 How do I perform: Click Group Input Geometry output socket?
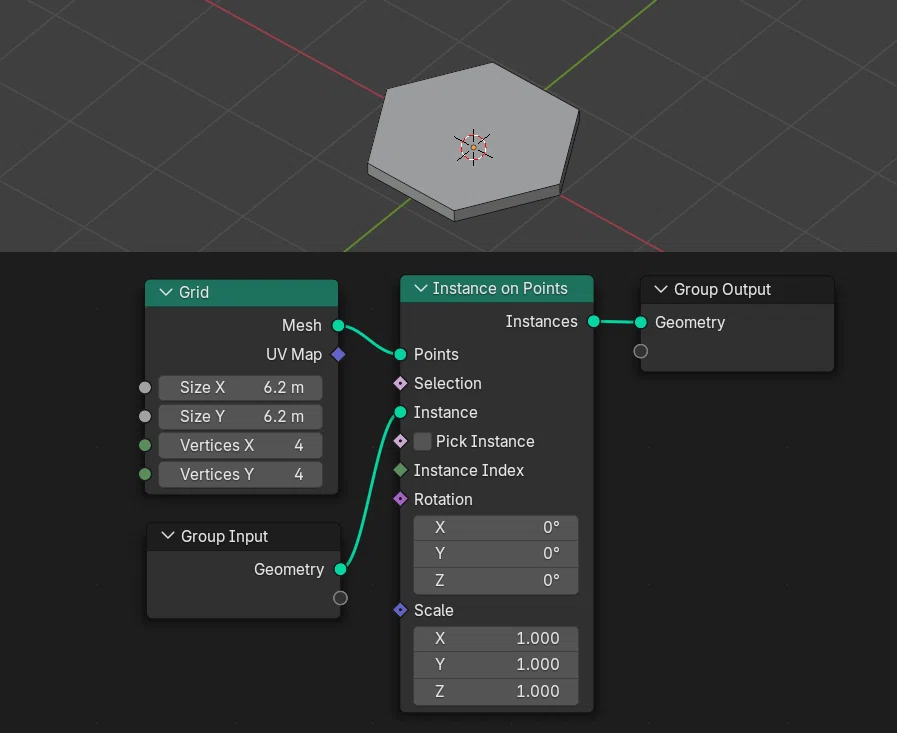pos(340,569)
